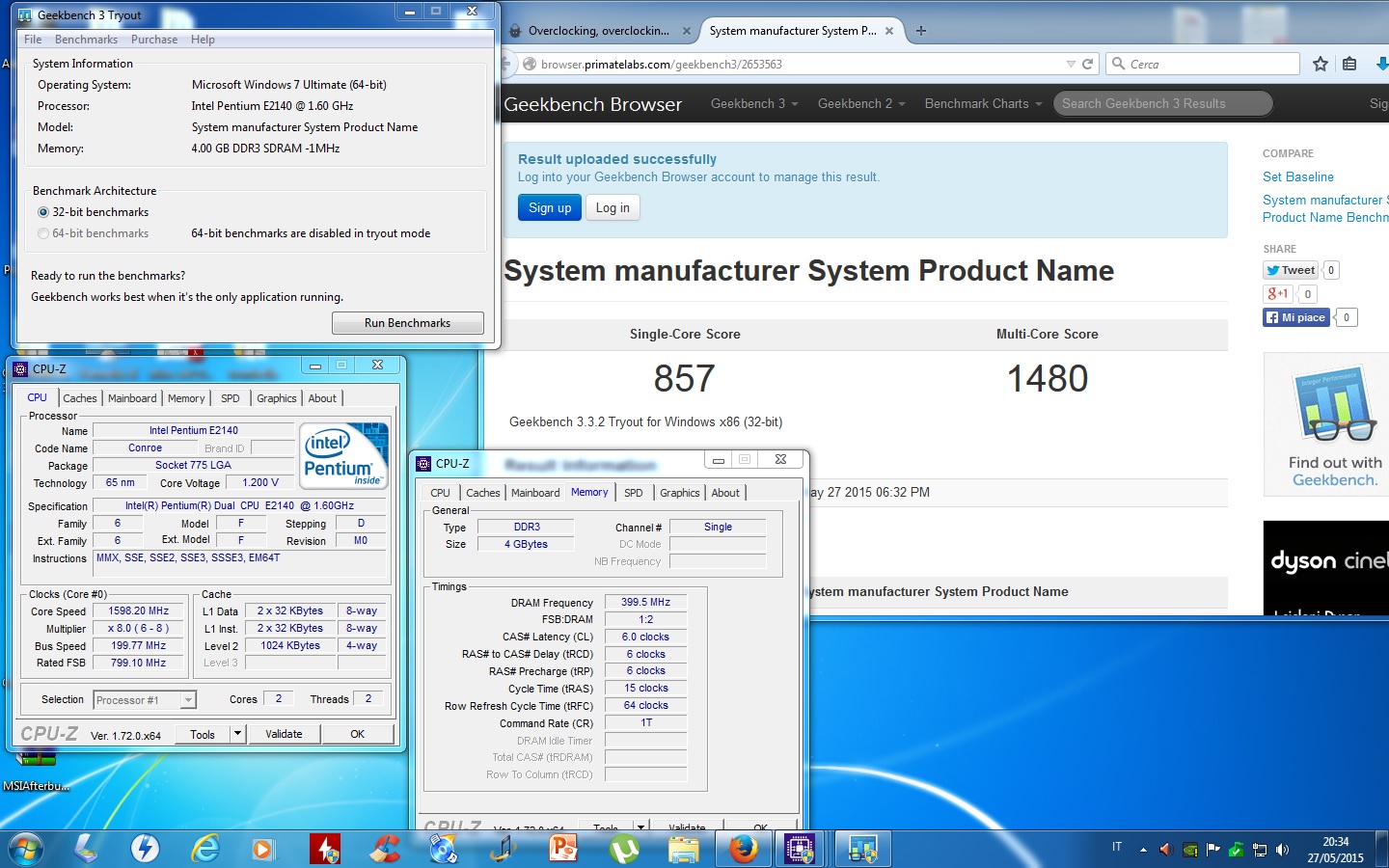Viewport: 1389px width, 868px height.
Task: Open the Tools dropdown arrow in the CPU-Z processor window
Action: [237, 734]
